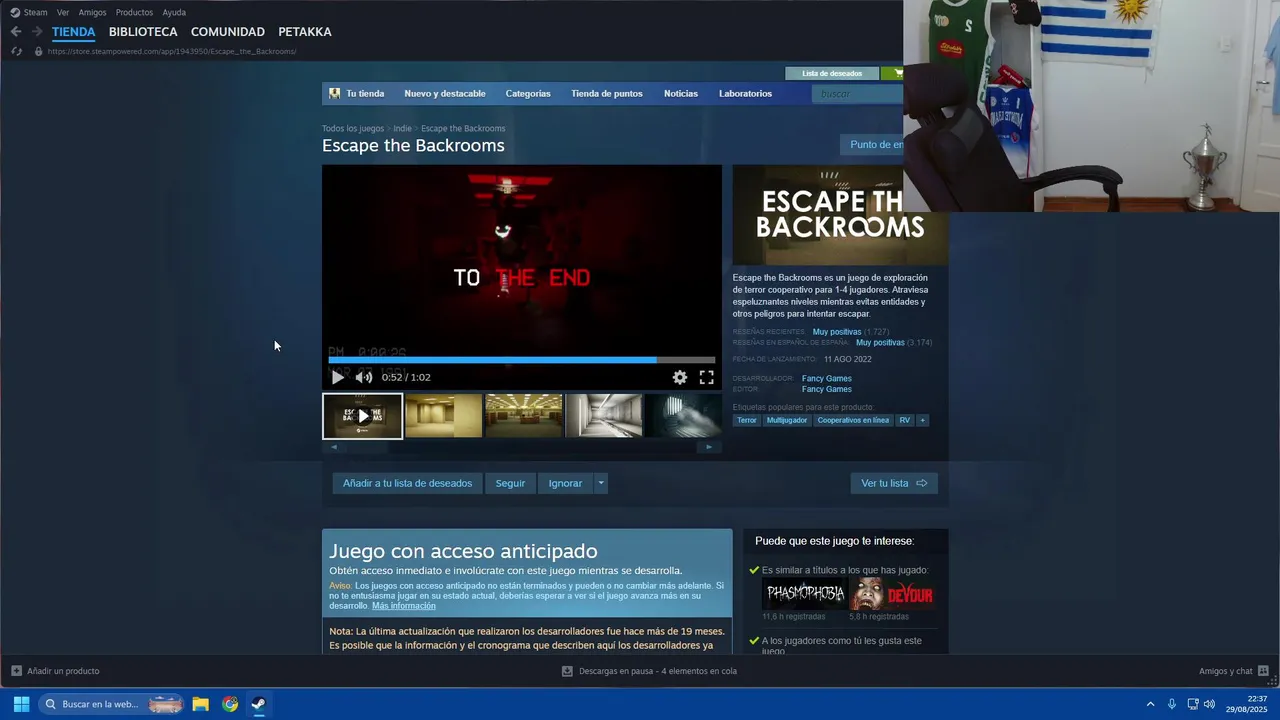Move the thumbnail strip right with its arrow
This screenshot has width=1280, height=720.
tap(709, 447)
